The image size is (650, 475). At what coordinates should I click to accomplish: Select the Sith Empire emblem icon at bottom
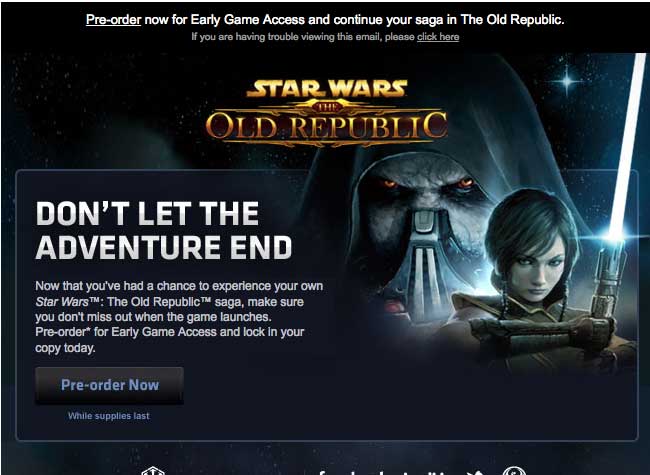tap(153, 471)
